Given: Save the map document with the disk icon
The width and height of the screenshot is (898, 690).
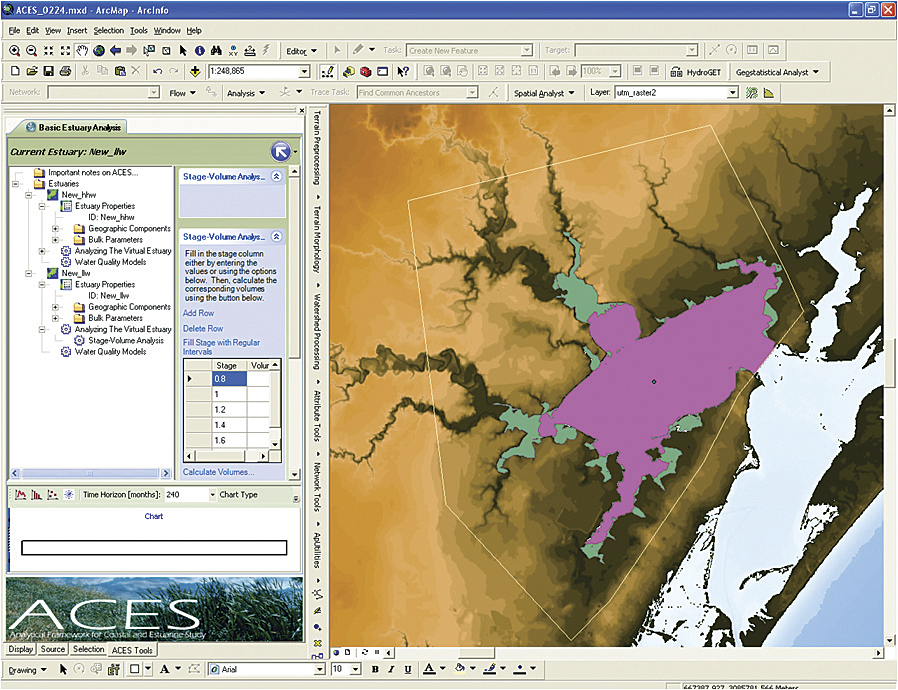Looking at the screenshot, I should tap(48, 72).
